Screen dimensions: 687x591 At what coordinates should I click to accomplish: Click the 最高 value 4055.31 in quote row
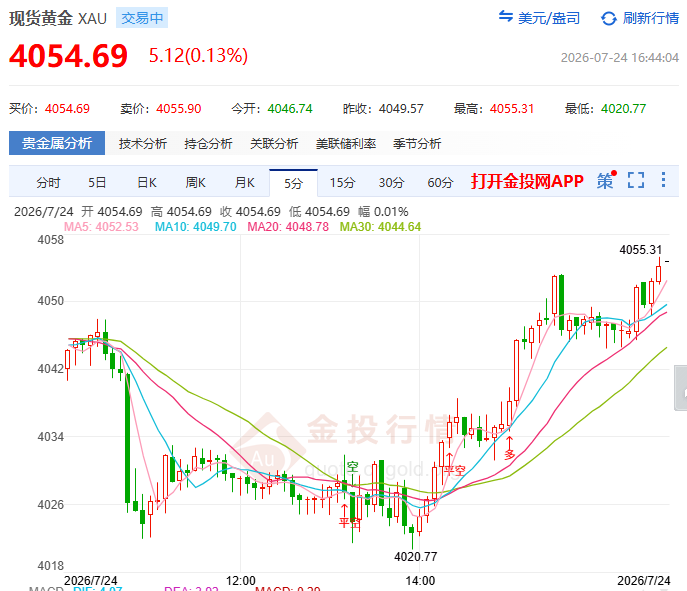[512, 108]
